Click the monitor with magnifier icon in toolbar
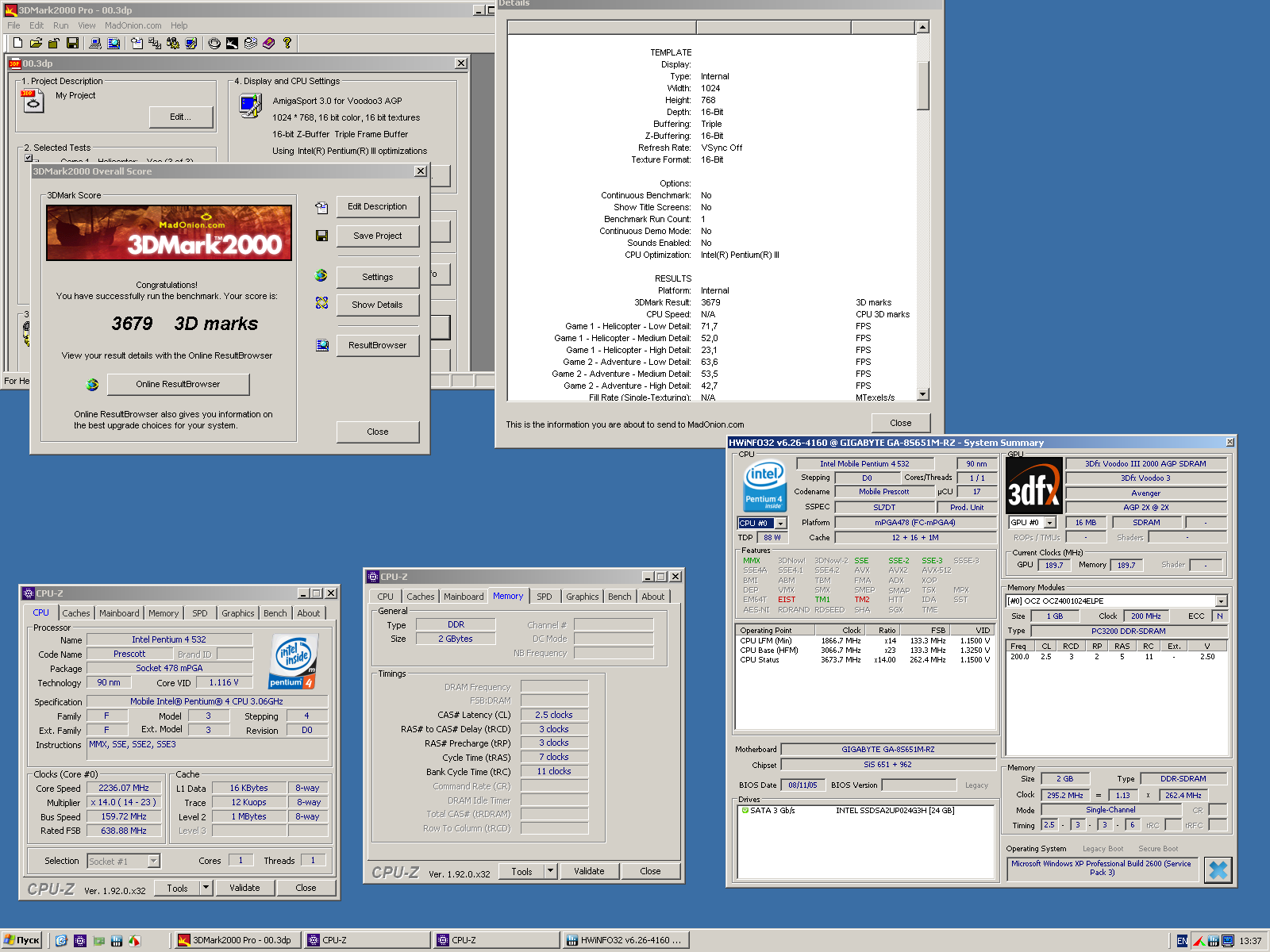The width and height of the screenshot is (1270, 952). [x=114, y=43]
